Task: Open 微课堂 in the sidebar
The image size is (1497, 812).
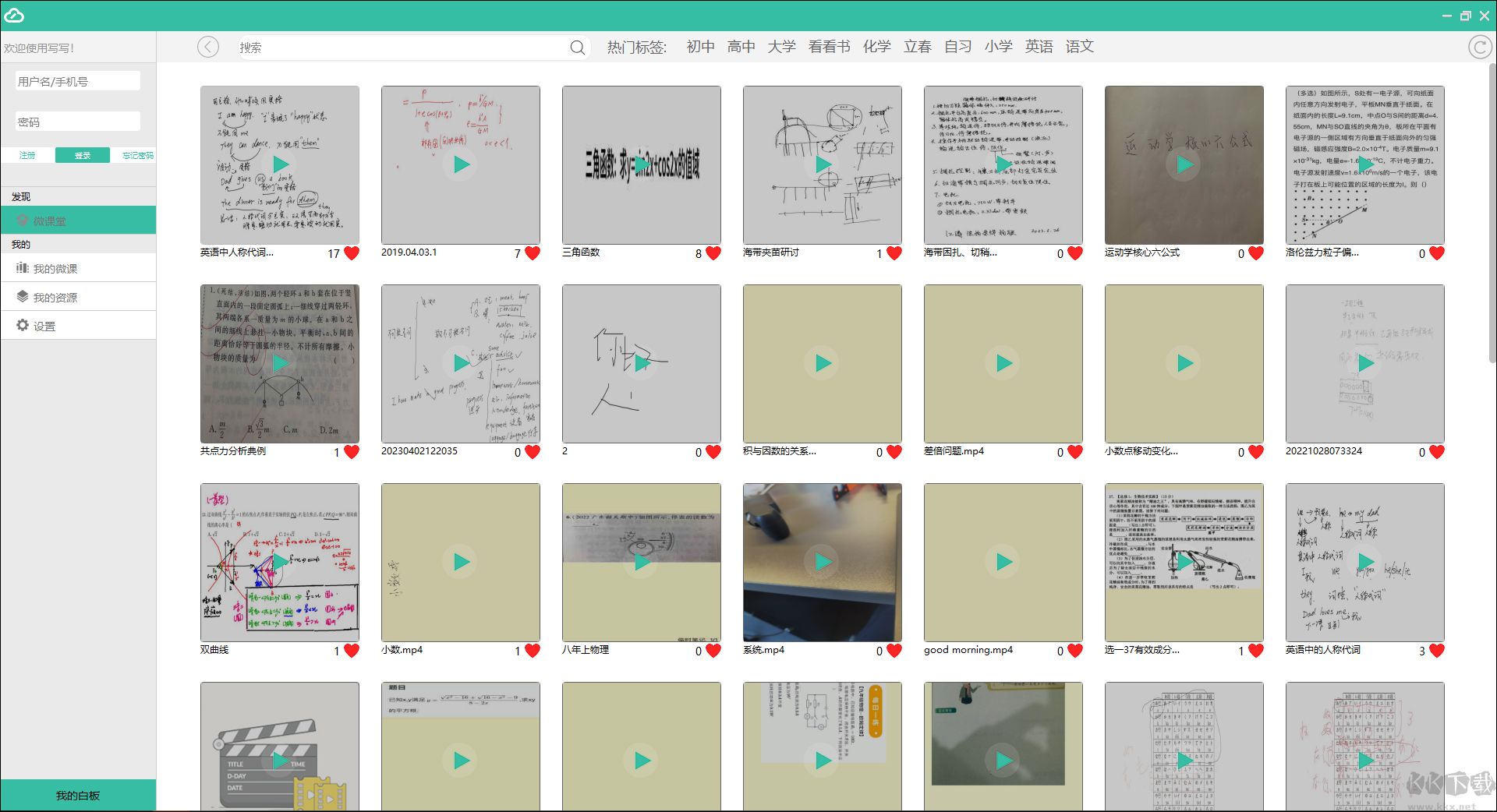Action: point(78,221)
